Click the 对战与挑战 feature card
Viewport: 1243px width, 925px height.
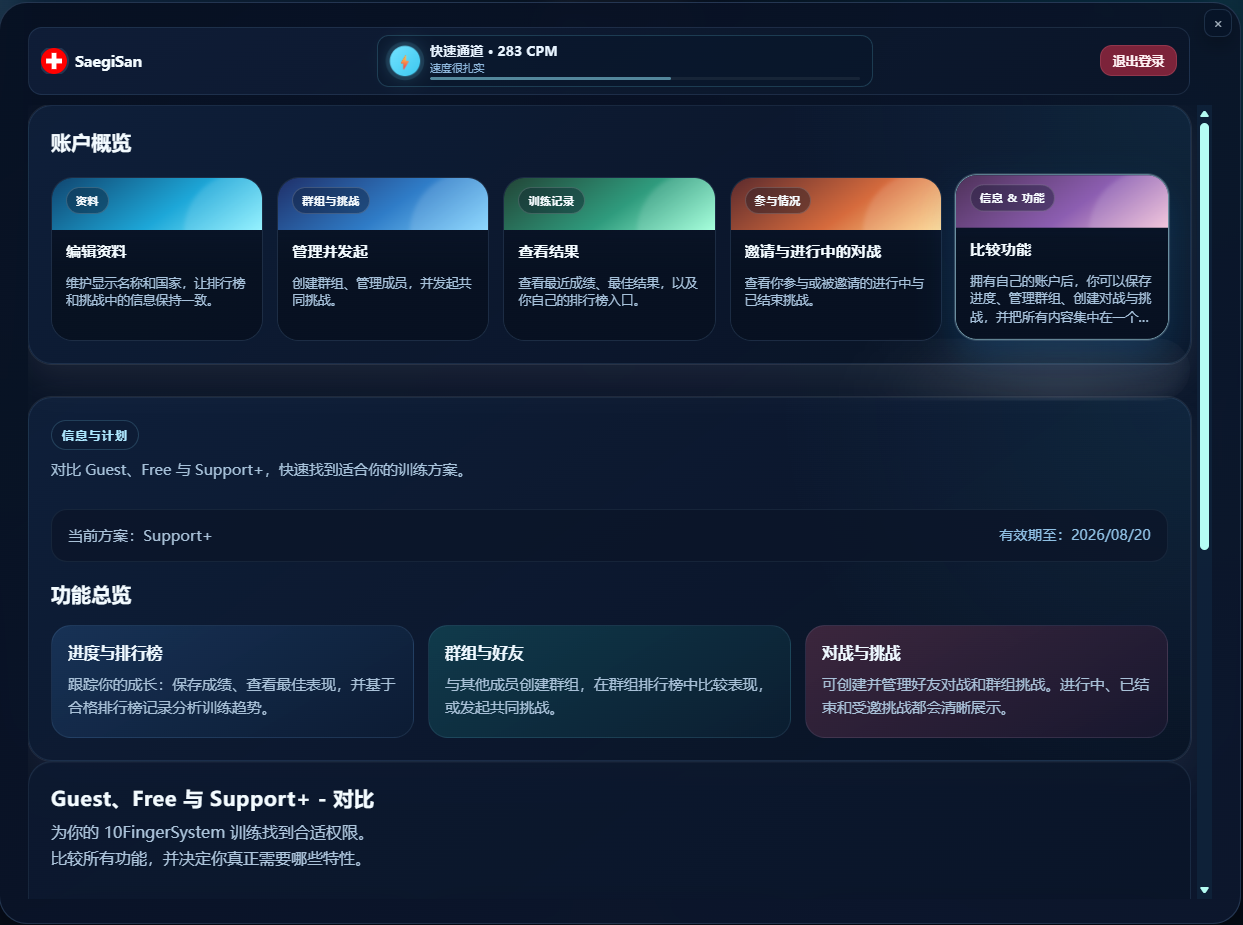tap(986, 681)
